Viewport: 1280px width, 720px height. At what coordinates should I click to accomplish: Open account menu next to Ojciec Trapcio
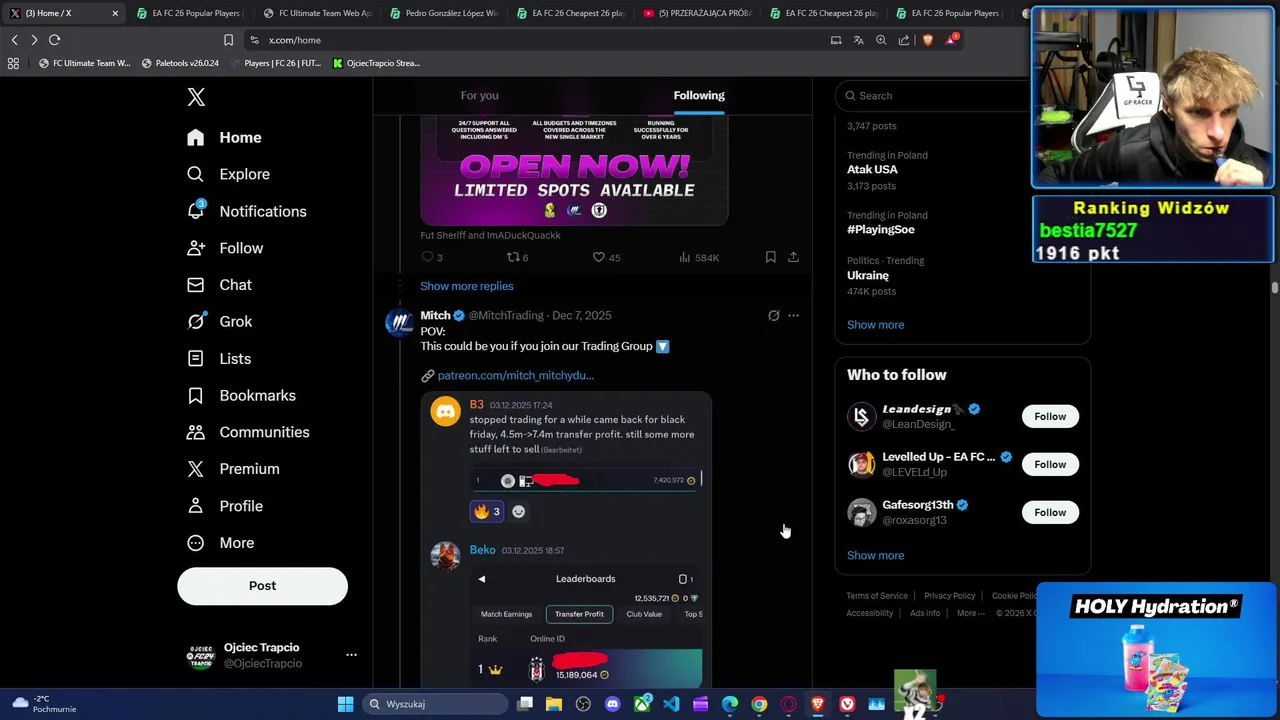pyautogui.click(x=351, y=655)
